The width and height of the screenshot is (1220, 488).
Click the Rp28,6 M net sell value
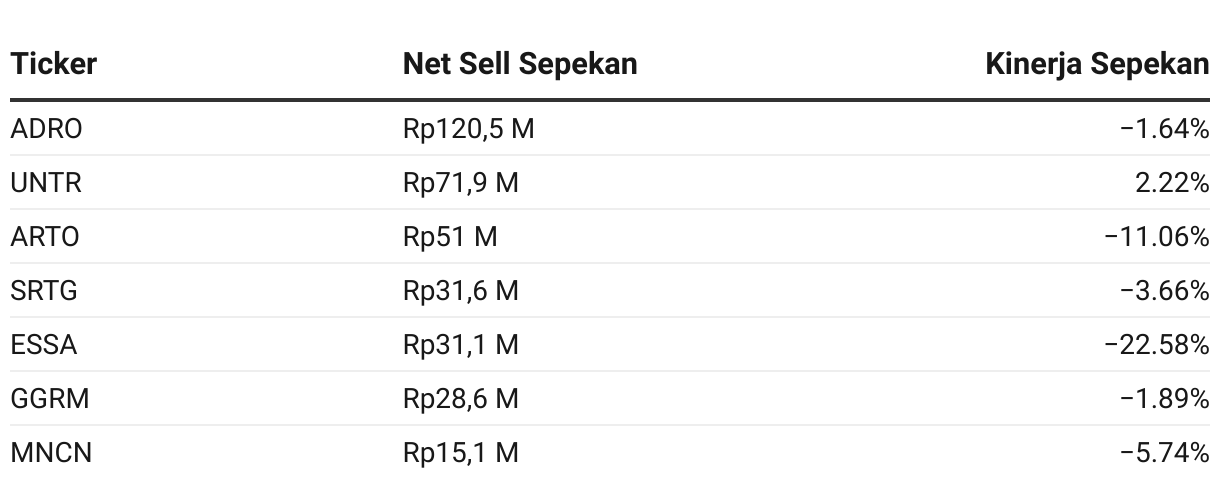coord(461,399)
